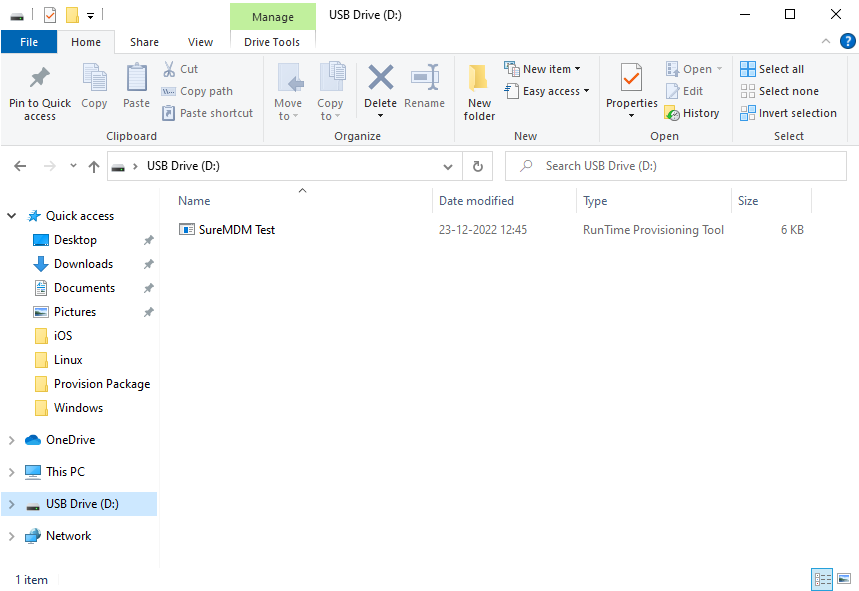Expand the This PC tree node
This screenshot has height=591, width=859.
(12, 472)
